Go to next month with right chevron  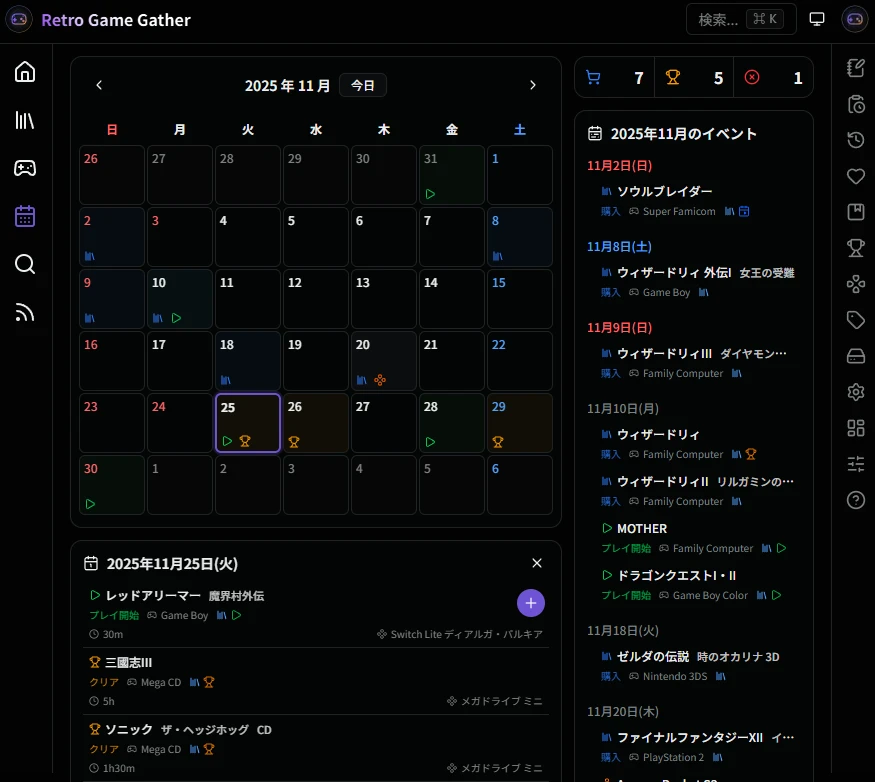533,85
